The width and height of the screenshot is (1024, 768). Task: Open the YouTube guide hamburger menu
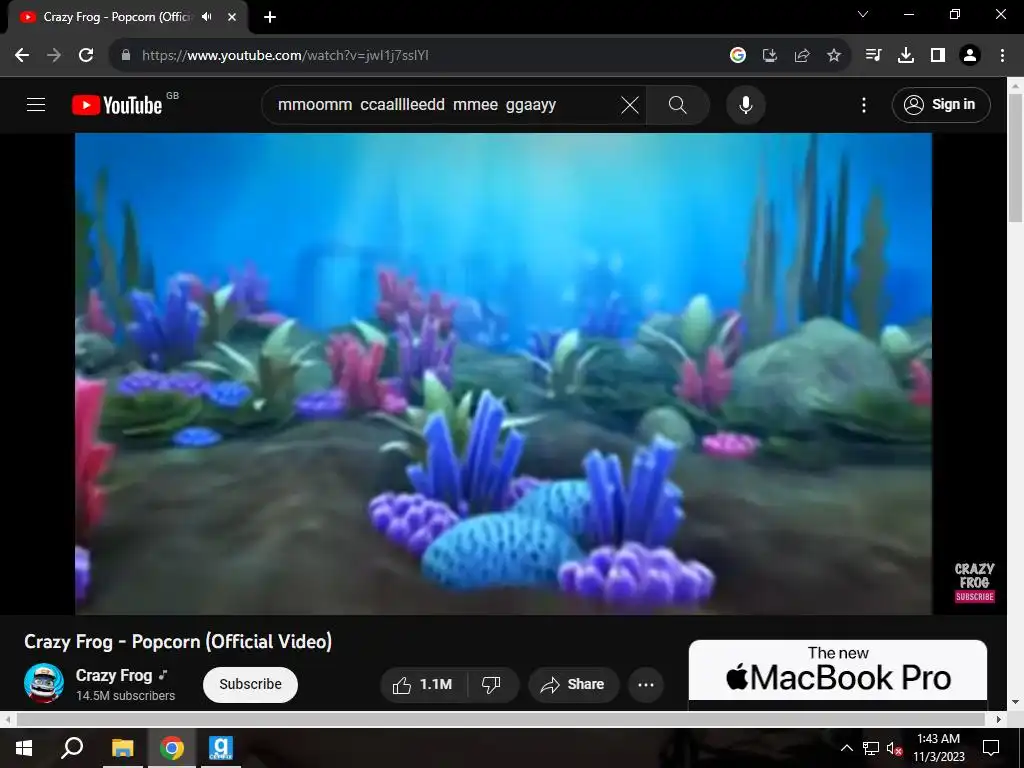[x=36, y=104]
